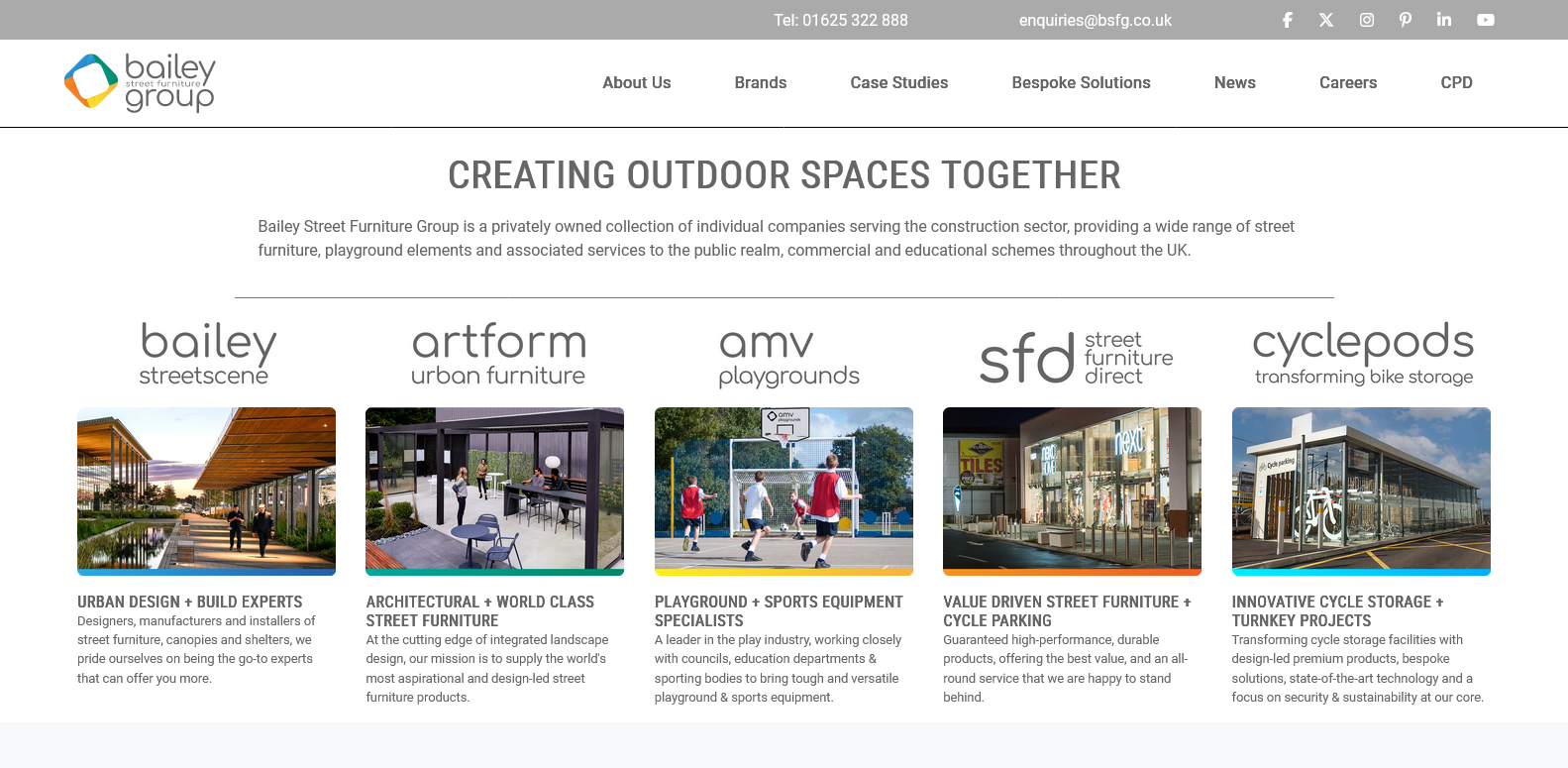Image resolution: width=1568 pixels, height=768 pixels.
Task: Select the bailey streetscene canopy walkway photo
Action: 206,492
